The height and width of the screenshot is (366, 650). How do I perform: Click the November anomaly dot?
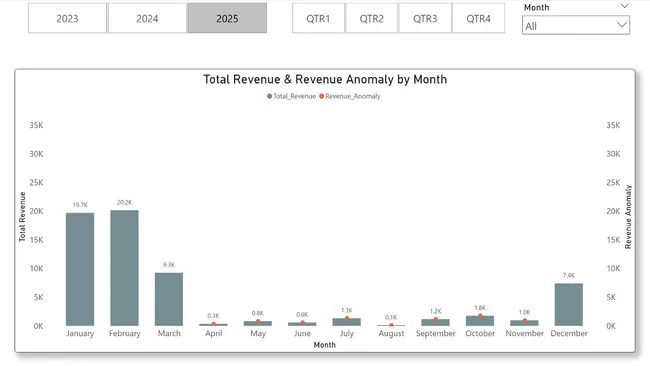click(x=524, y=320)
